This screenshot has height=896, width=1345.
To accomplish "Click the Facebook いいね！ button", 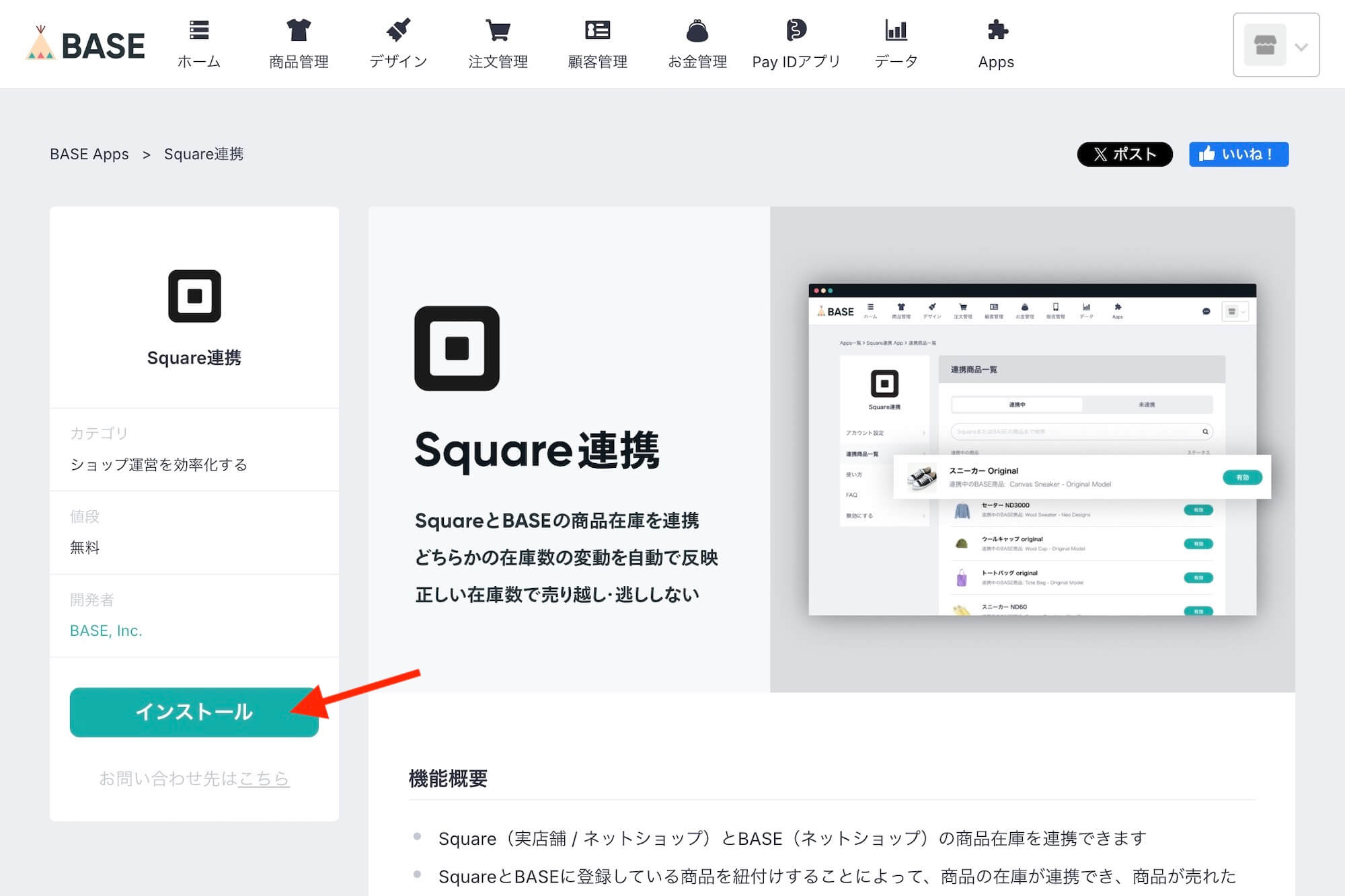I will point(1238,154).
